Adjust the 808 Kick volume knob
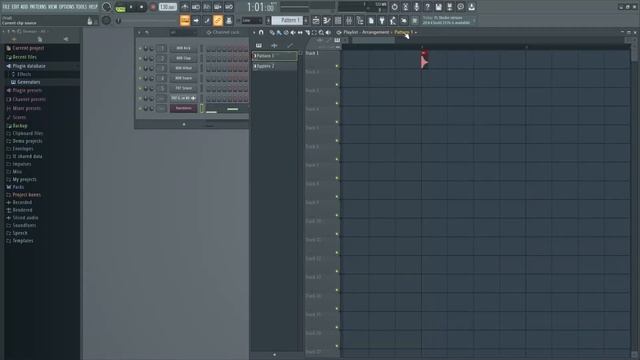Image resolution: width=640 pixels, height=360 pixels. click(x=151, y=49)
